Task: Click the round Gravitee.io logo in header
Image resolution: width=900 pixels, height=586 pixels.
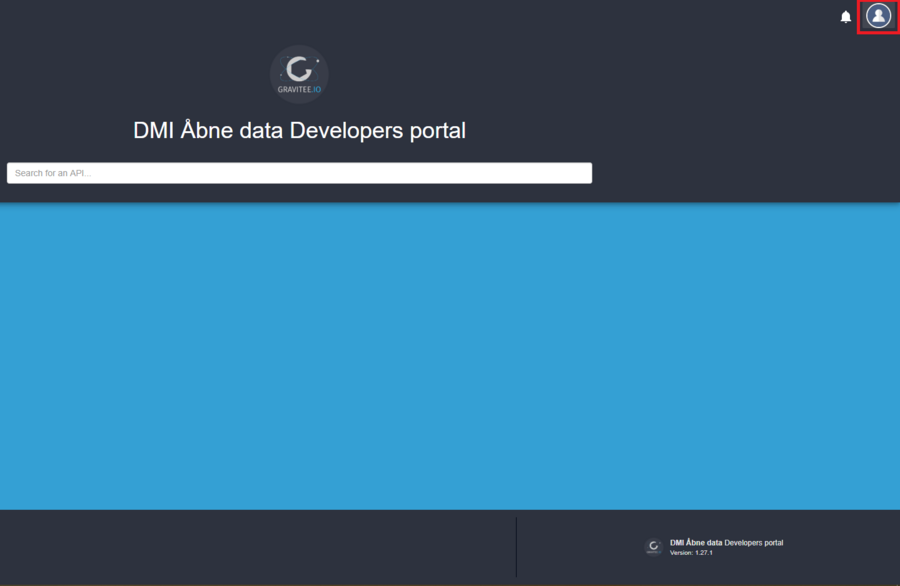Action: pos(299,74)
